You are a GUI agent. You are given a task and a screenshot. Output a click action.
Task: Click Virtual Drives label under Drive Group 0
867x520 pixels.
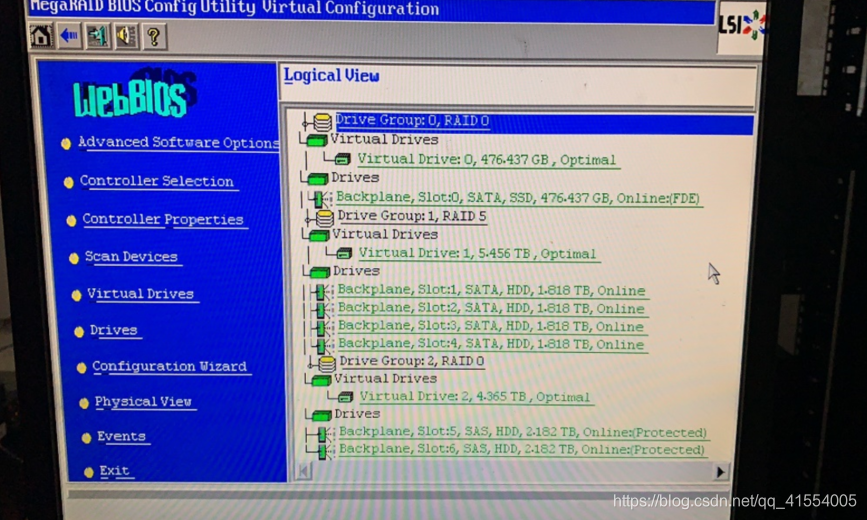pos(384,139)
